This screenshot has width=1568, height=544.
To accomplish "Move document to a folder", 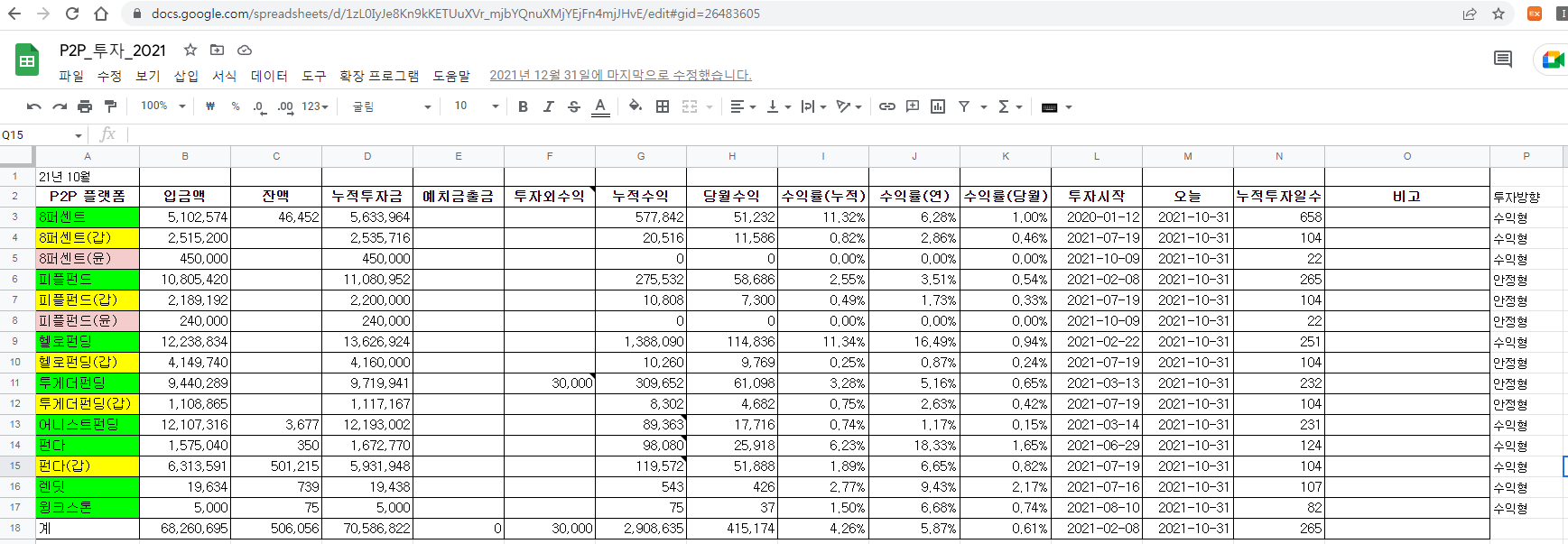I will click(x=217, y=51).
